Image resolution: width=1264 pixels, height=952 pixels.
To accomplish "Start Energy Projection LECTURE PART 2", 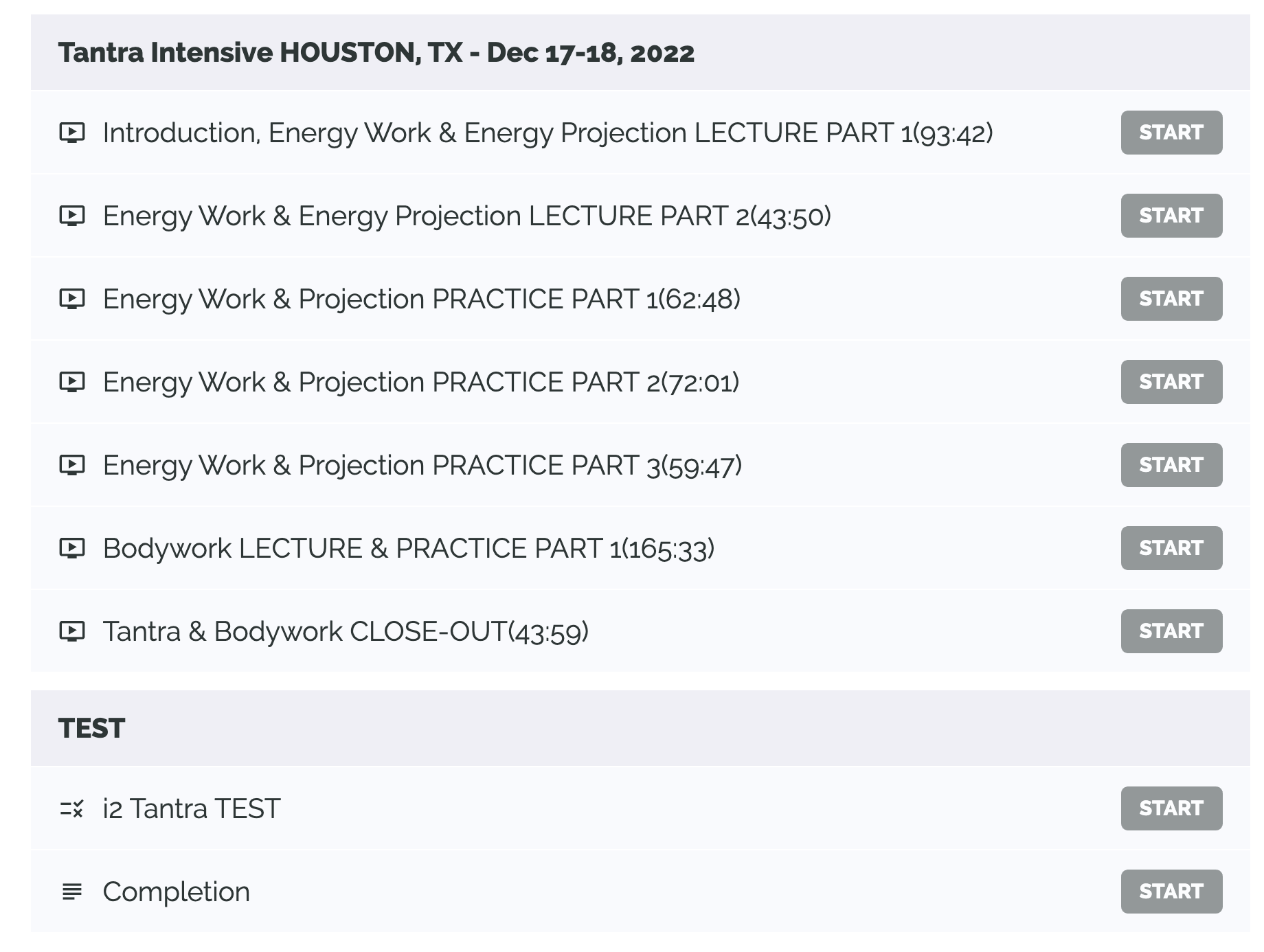I will 1171,216.
